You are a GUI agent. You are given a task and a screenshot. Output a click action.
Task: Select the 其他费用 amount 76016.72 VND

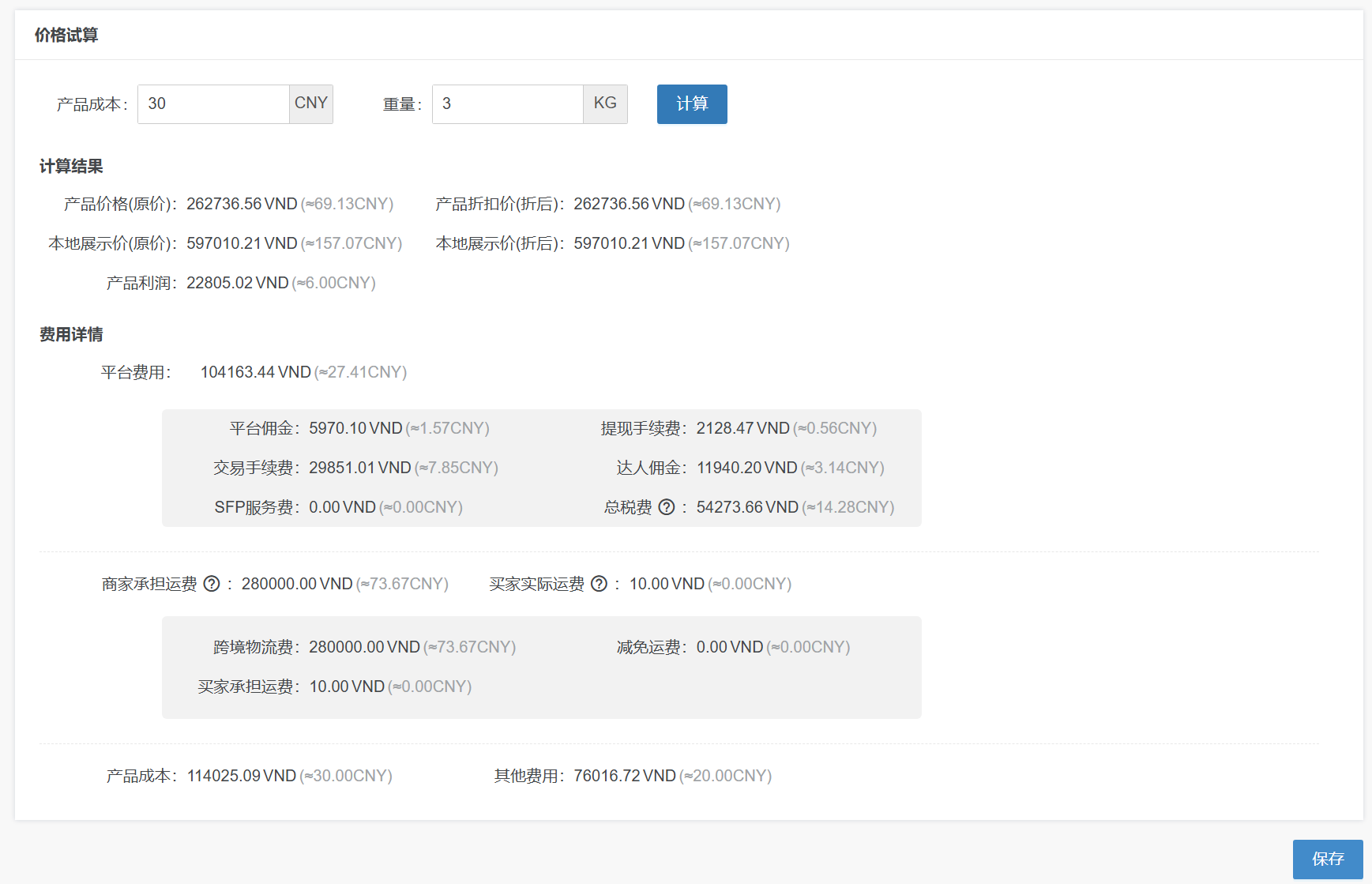coord(624,776)
